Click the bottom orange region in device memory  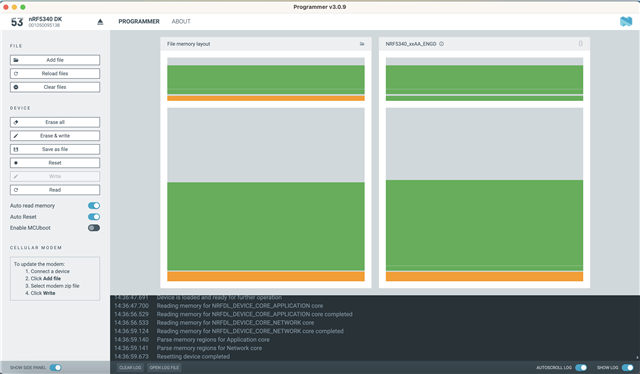tap(484, 276)
